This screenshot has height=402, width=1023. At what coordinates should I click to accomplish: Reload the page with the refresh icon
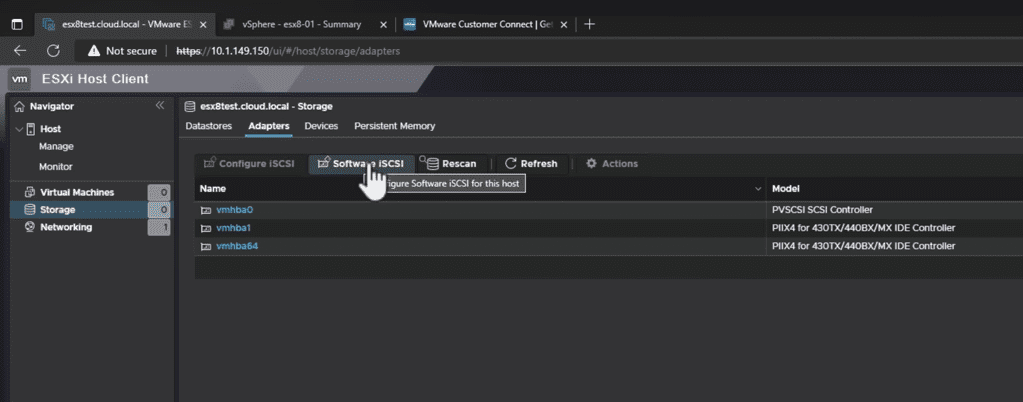coord(53,51)
